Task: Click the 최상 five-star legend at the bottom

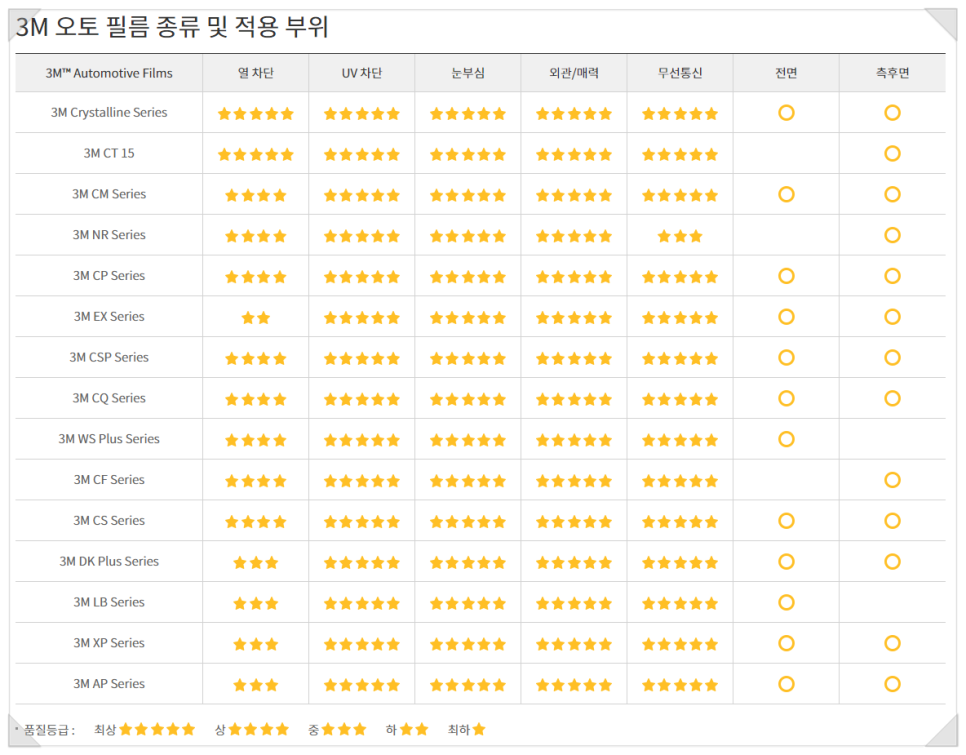Action: coord(157,729)
